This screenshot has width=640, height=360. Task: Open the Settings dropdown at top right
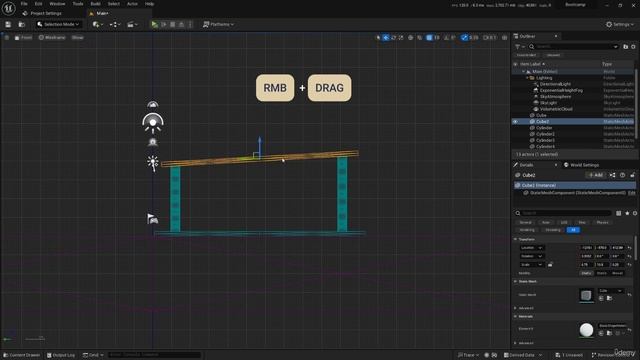[x=620, y=24]
